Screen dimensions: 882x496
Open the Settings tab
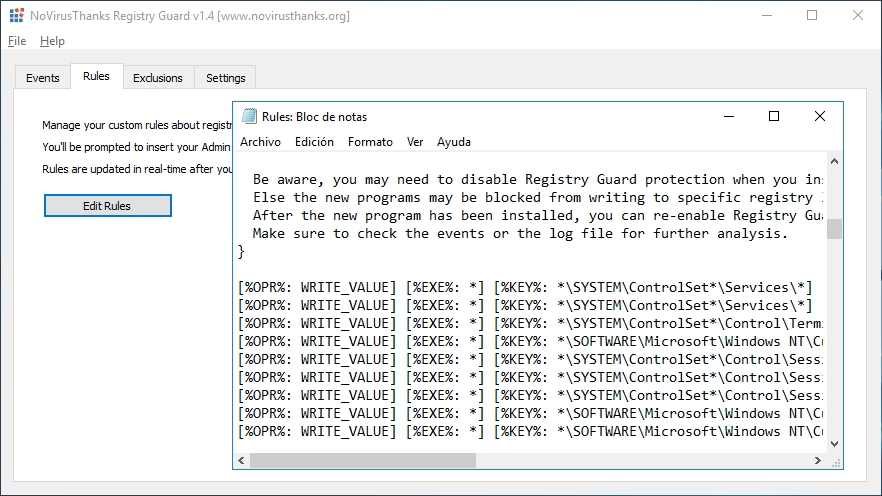pyautogui.click(x=226, y=78)
